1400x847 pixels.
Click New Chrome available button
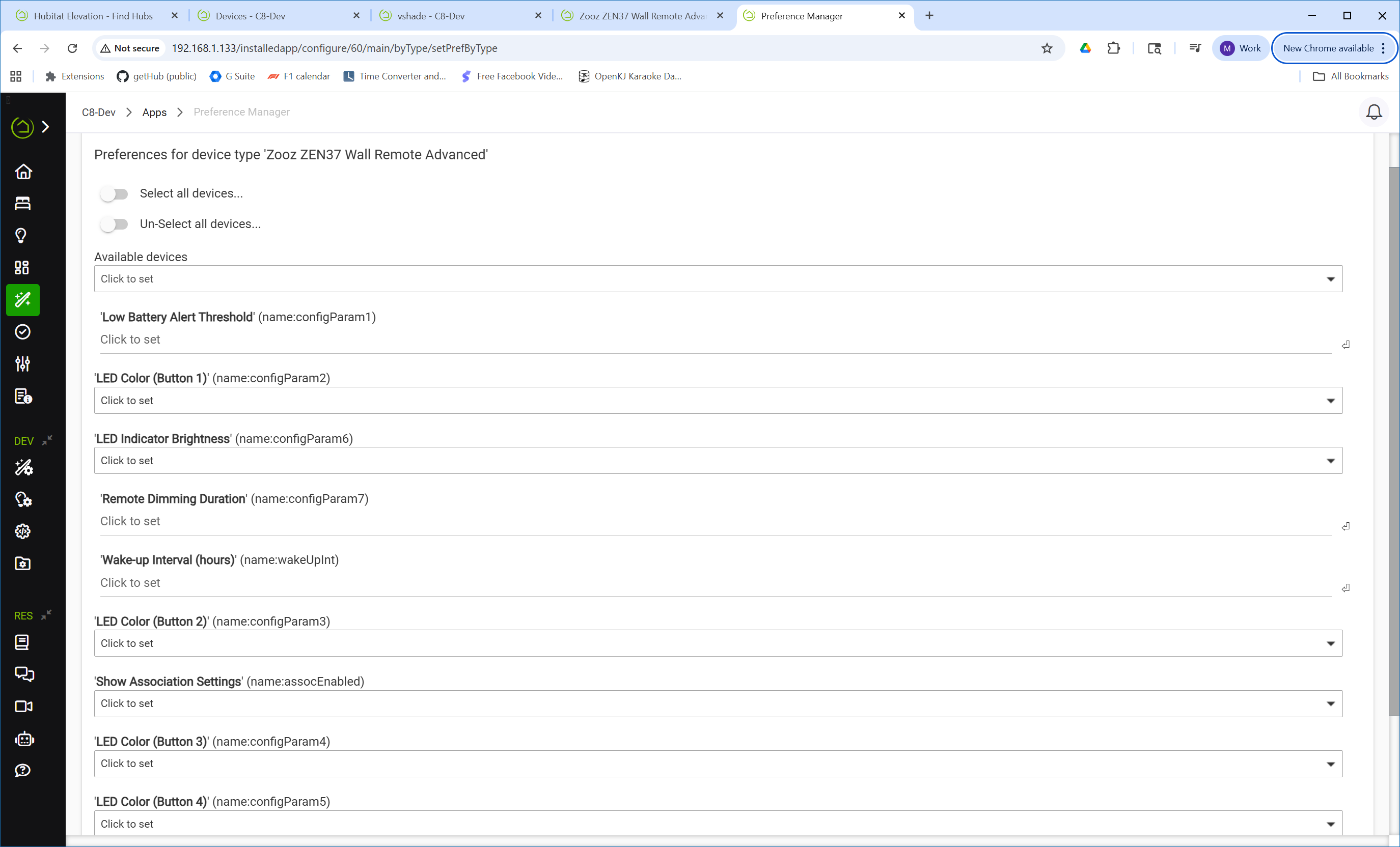[x=1328, y=48]
